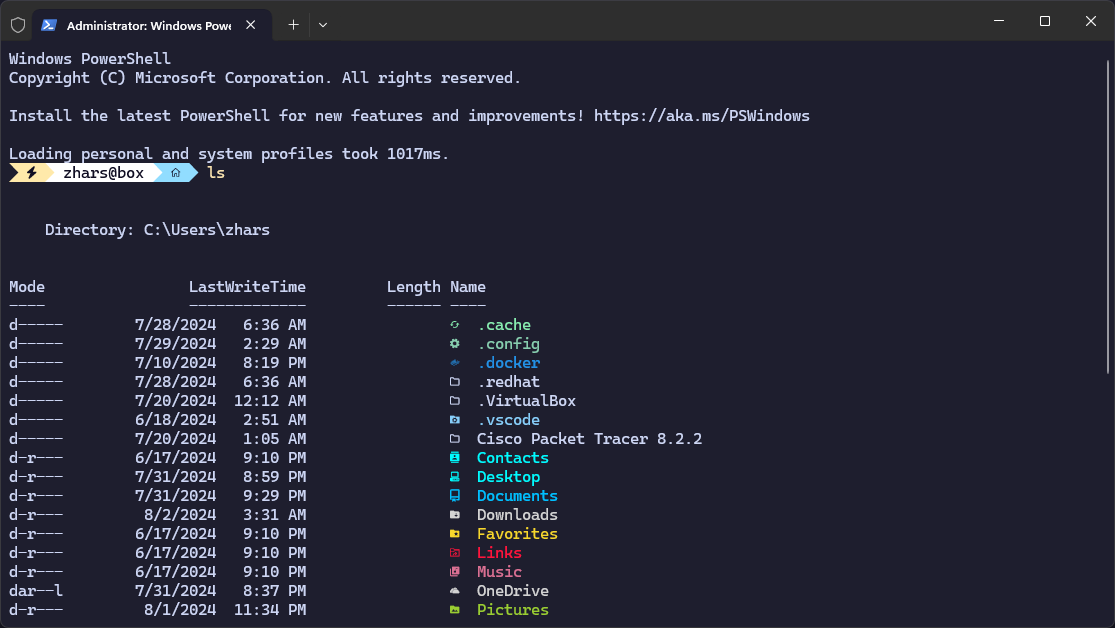The height and width of the screenshot is (628, 1115).
Task: Expand the new tab profile dropdown
Action: pos(323,25)
